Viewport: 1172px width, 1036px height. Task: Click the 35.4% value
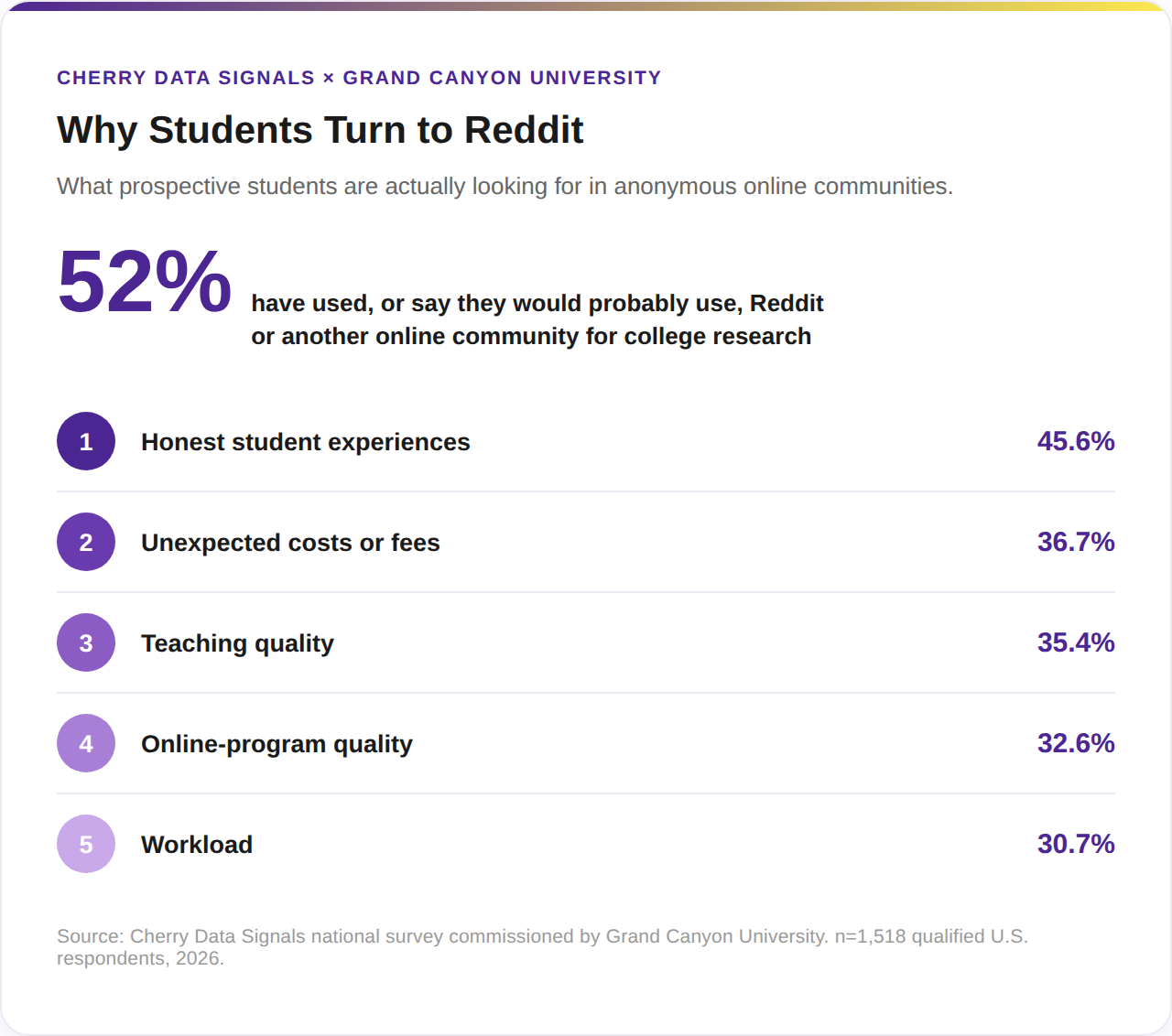[x=1076, y=642]
